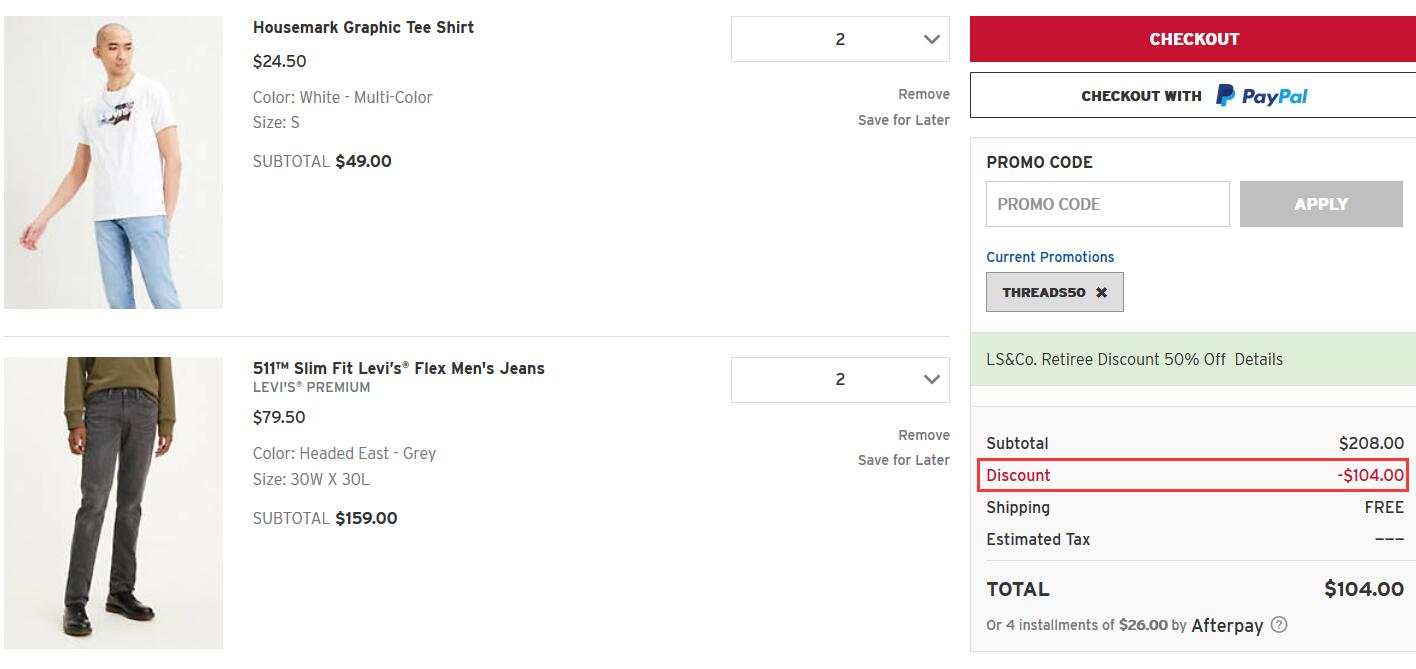This screenshot has width=1416, height=669.
Task: Open Housemark Tee quantity dropdown
Action: click(840, 39)
